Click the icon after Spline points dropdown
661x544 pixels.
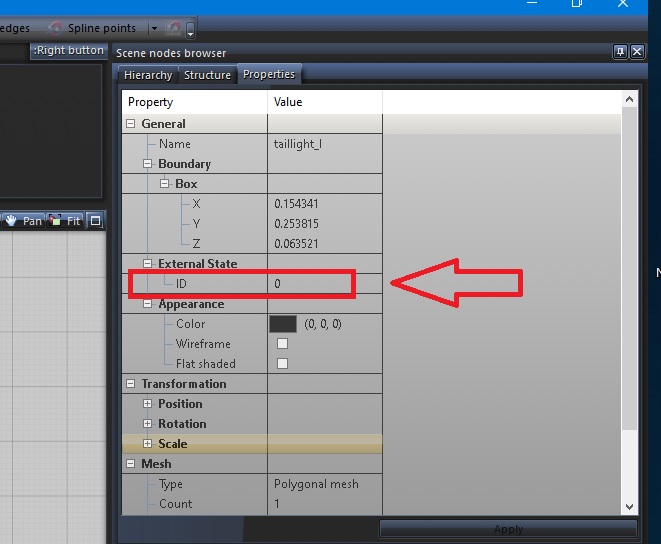pos(175,28)
